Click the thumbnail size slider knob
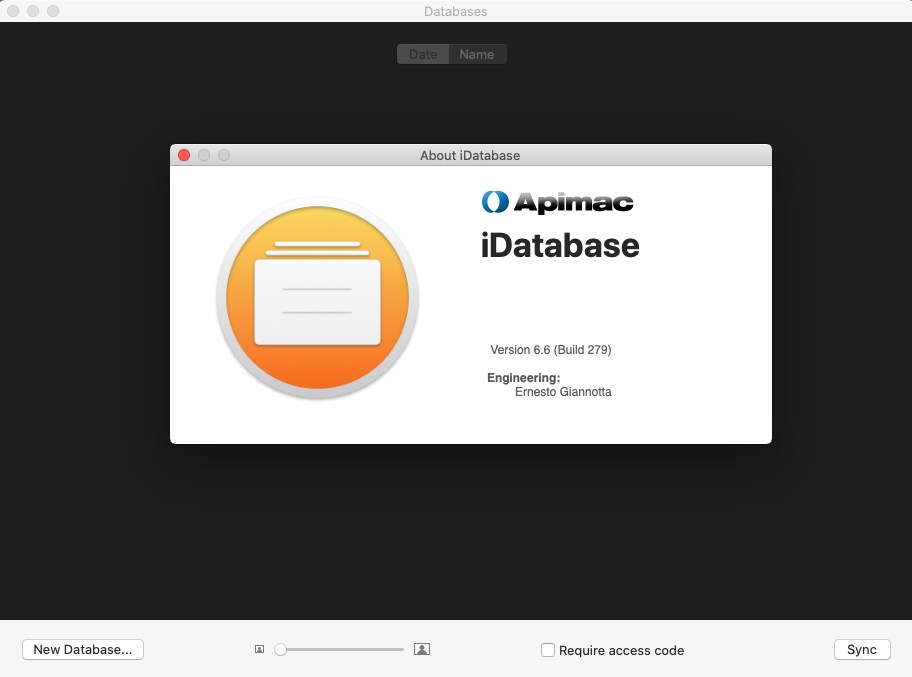Viewport: 912px width, 677px height. (280, 650)
